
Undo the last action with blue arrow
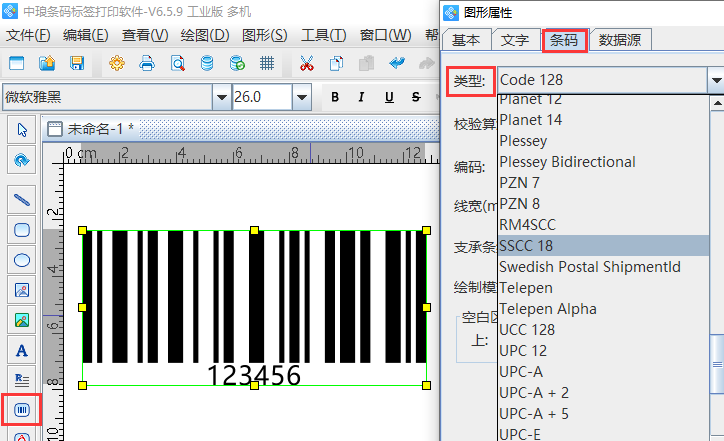[x=397, y=63]
